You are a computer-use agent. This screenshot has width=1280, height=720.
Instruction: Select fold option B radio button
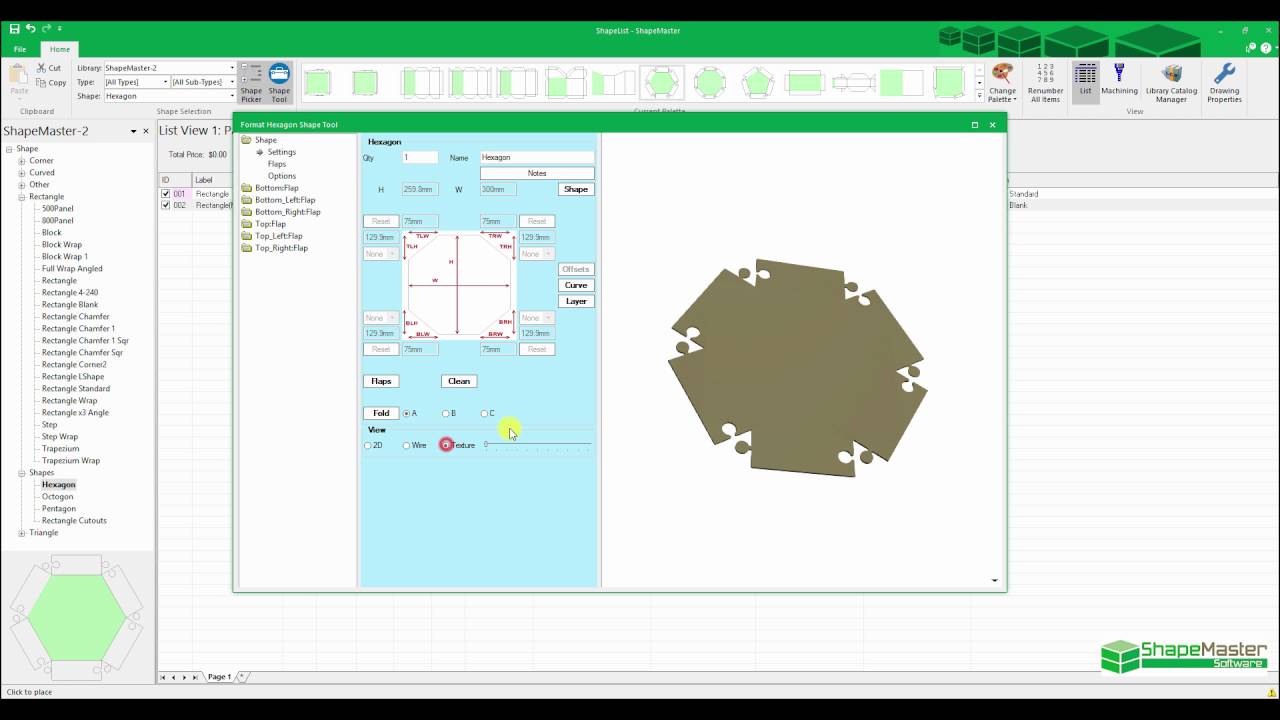[x=446, y=413]
